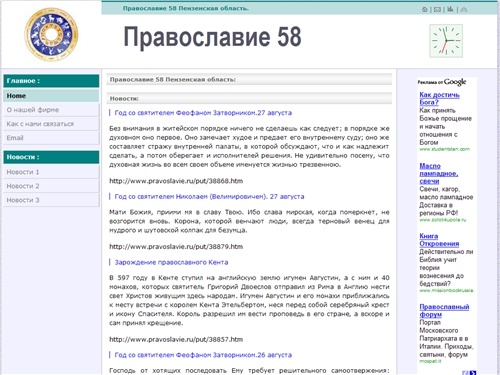Click 'Православие 58 Пензенская область:' content header
Screen dimensions: 500x375
click(249, 79)
